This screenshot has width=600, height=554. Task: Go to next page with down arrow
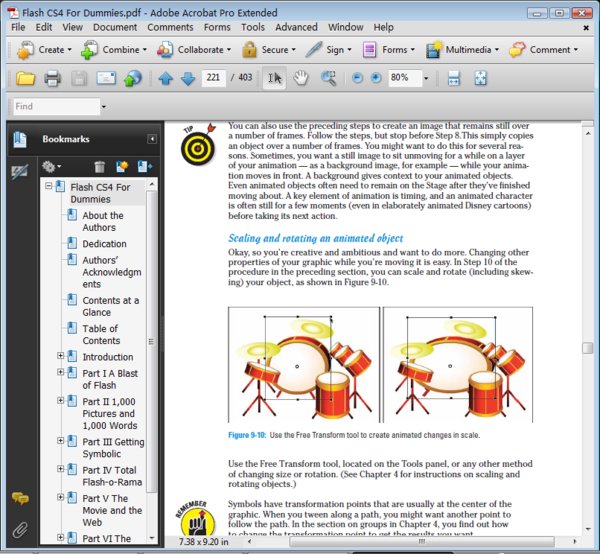click(187, 78)
